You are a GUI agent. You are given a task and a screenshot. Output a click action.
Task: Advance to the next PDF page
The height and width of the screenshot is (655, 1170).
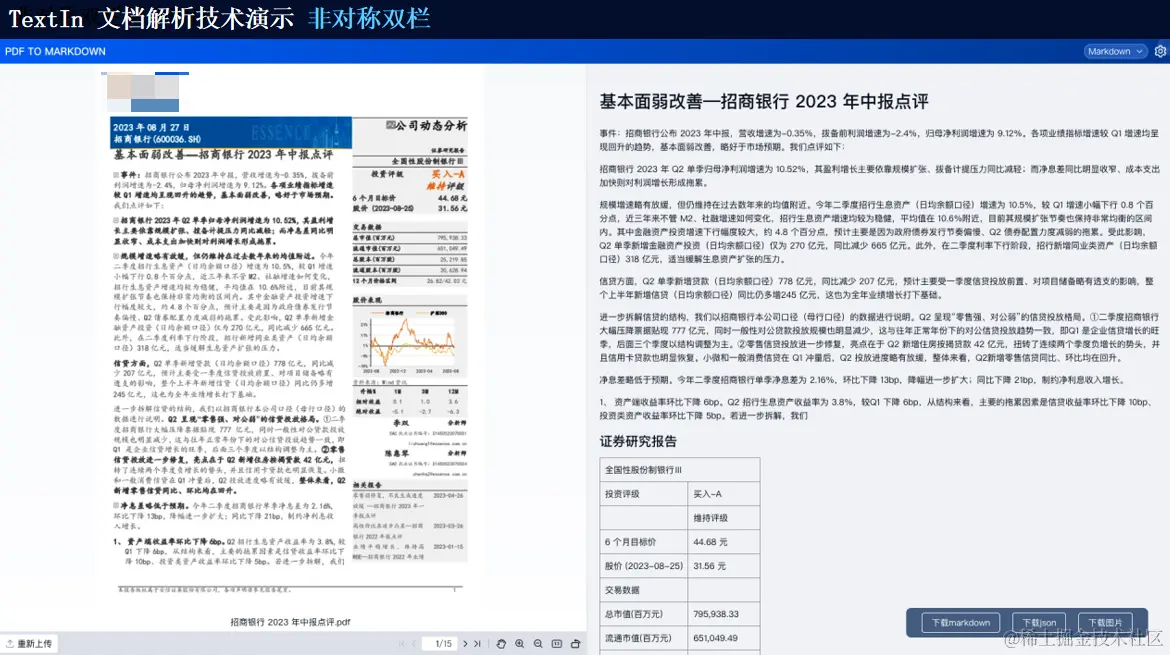[x=466, y=643]
